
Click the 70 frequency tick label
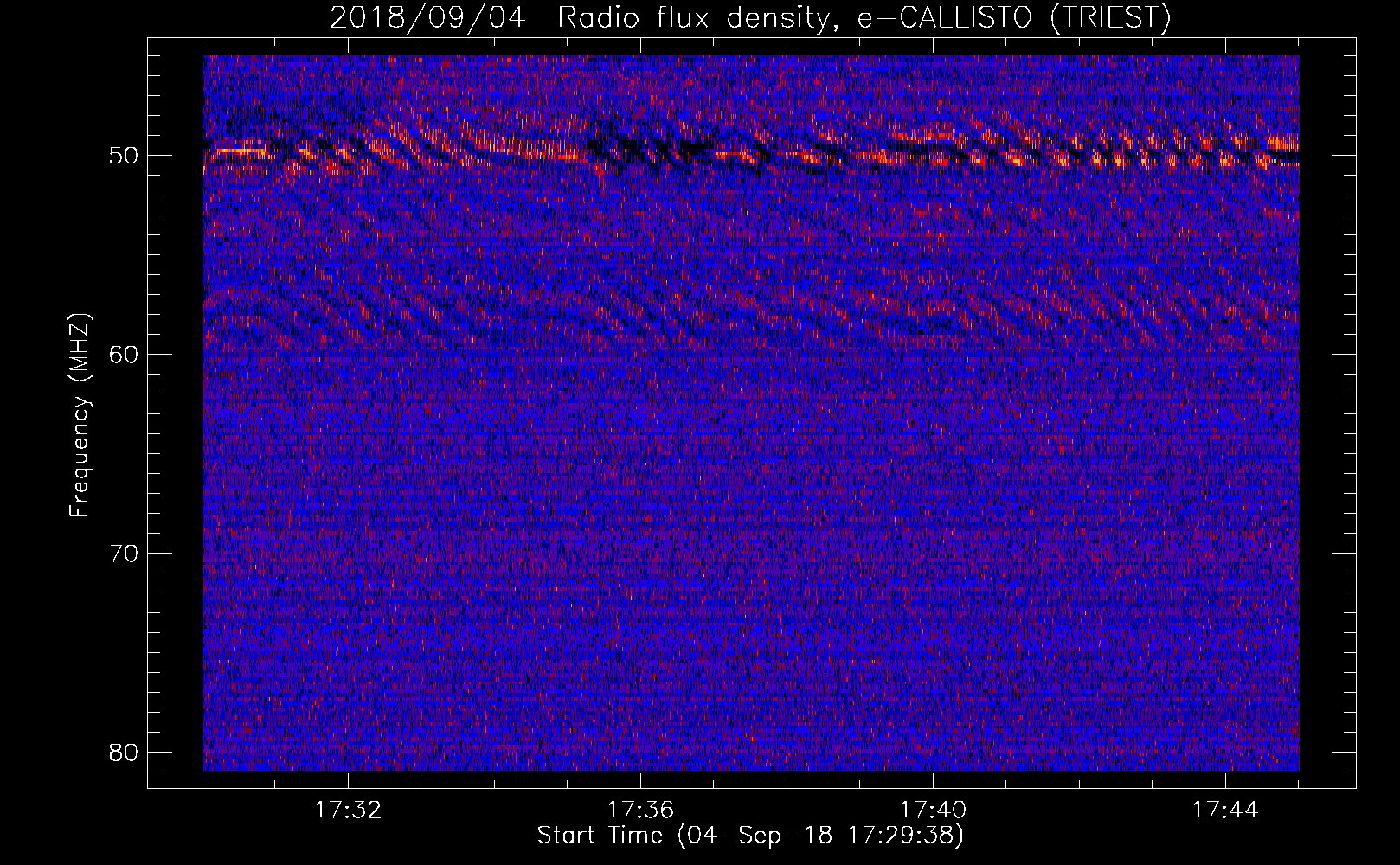point(124,554)
